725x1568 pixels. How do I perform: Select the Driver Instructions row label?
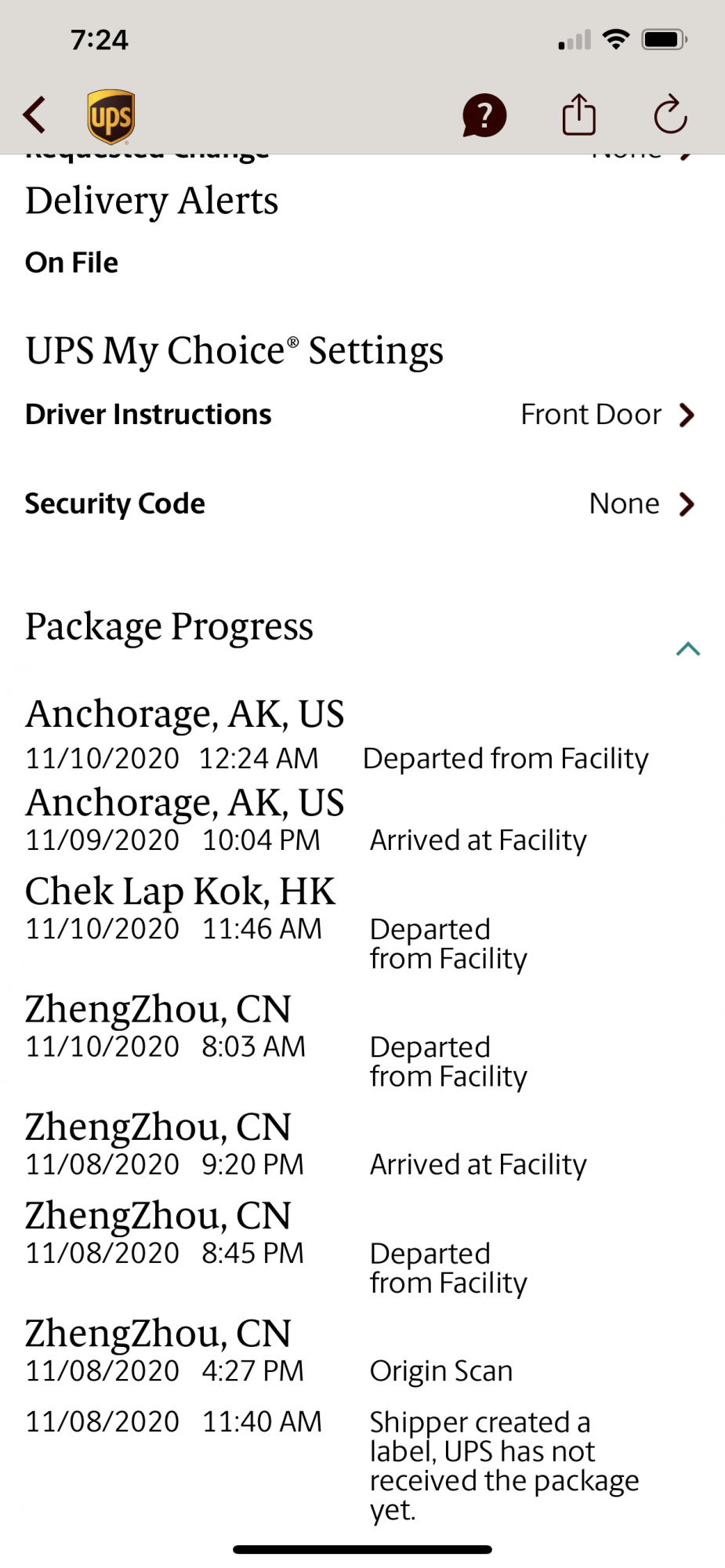(148, 415)
